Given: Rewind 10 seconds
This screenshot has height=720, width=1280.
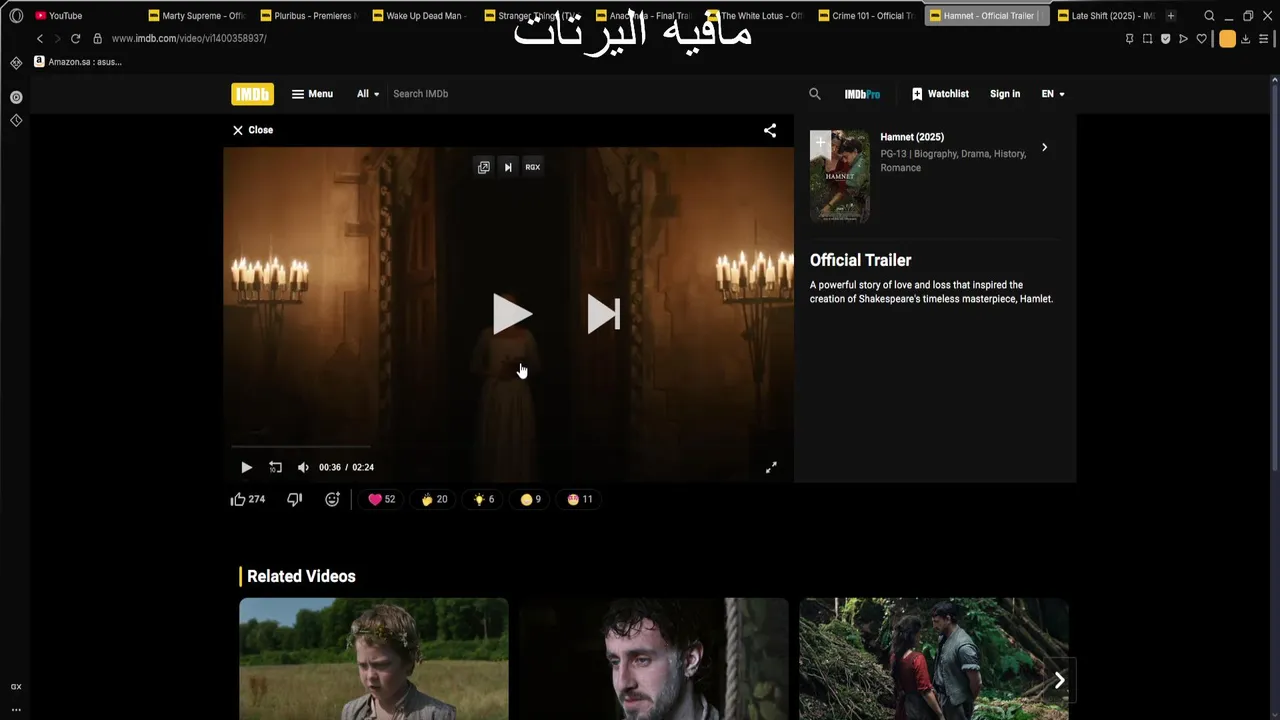Looking at the screenshot, I should point(275,467).
